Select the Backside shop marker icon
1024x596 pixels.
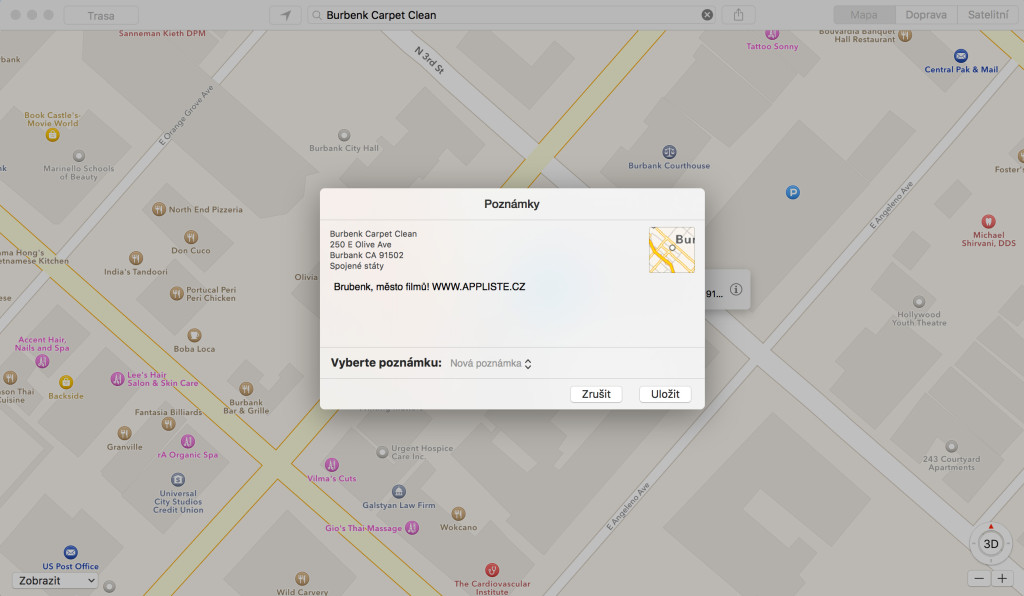[66, 382]
